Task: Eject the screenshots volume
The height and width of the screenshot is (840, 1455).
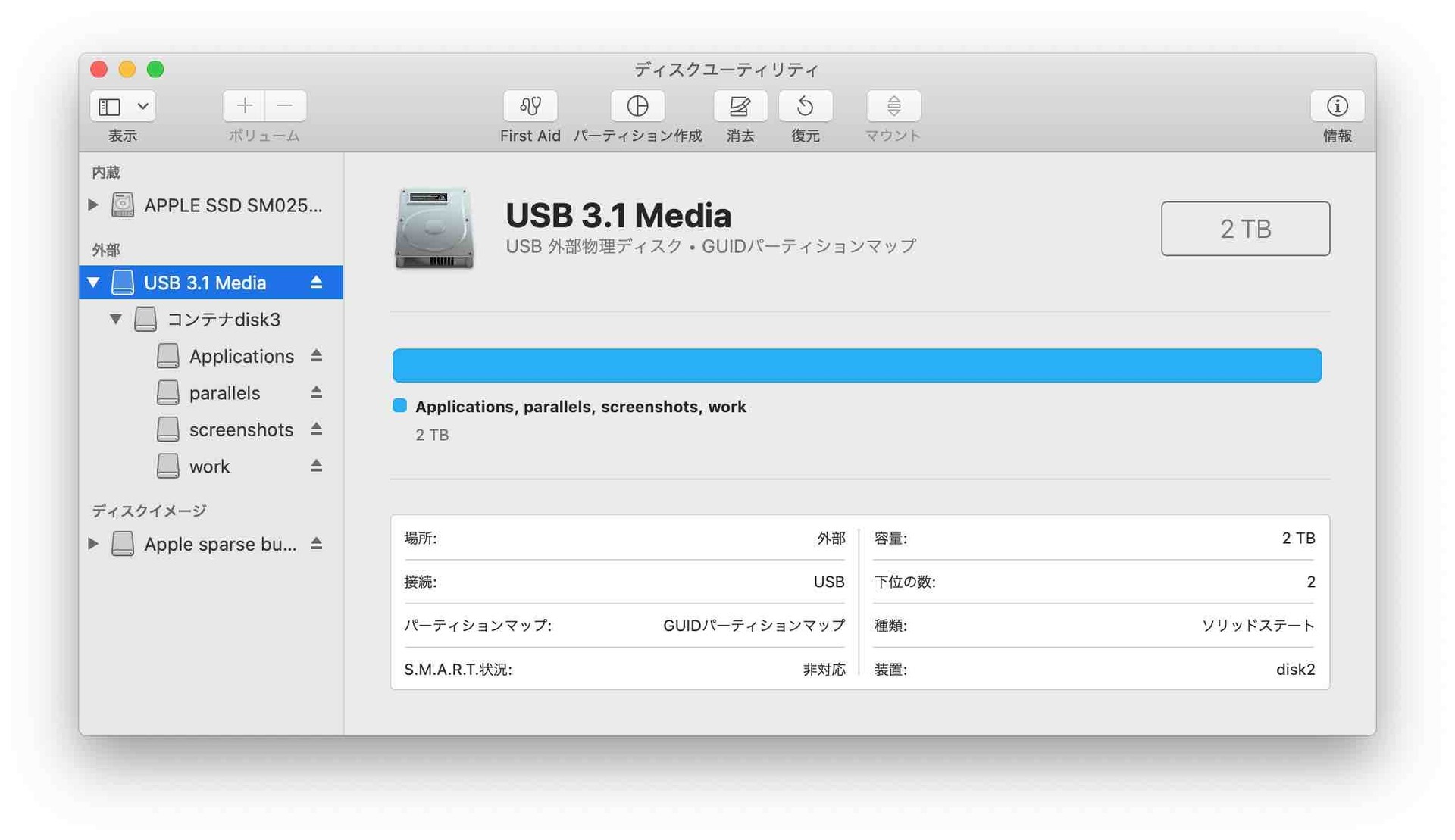Action: 316,429
